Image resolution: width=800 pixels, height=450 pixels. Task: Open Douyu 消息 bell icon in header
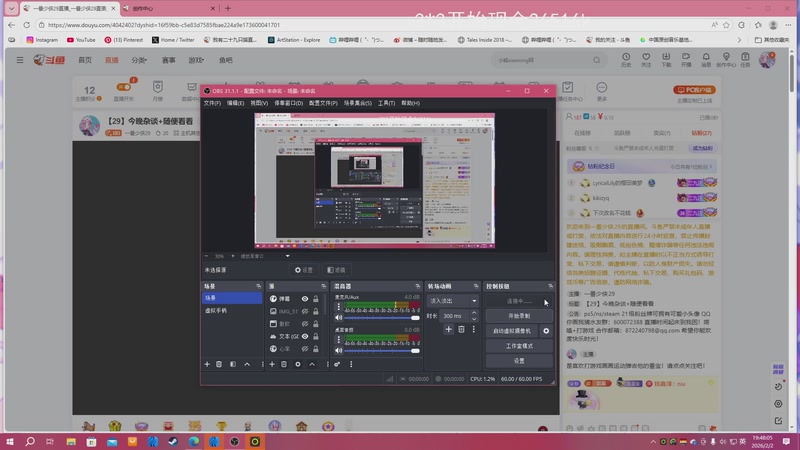pyautogui.click(x=706, y=60)
